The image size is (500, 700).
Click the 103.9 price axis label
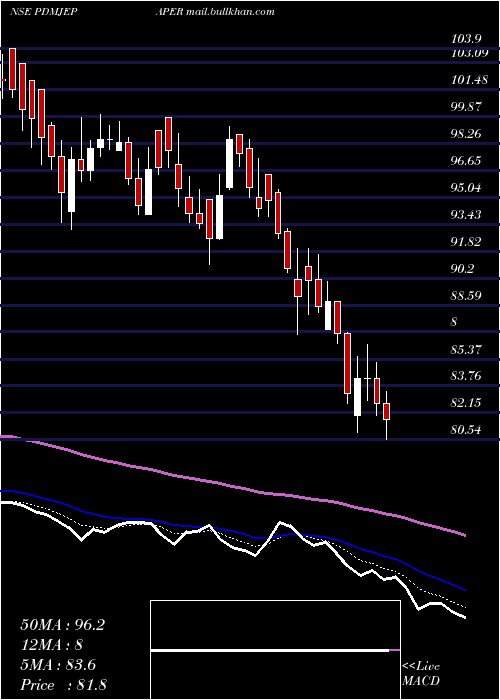pyautogui.click(x=467, y=39)
